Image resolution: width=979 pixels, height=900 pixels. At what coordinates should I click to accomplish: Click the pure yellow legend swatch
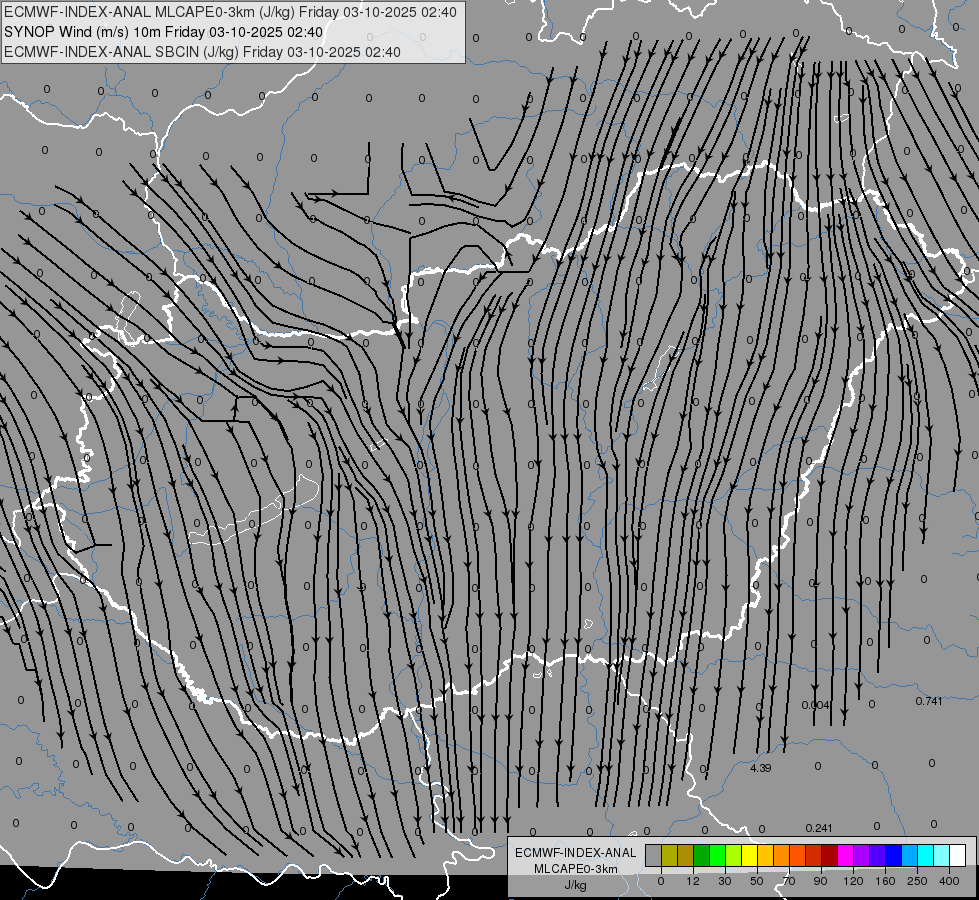tap(750, 855)
